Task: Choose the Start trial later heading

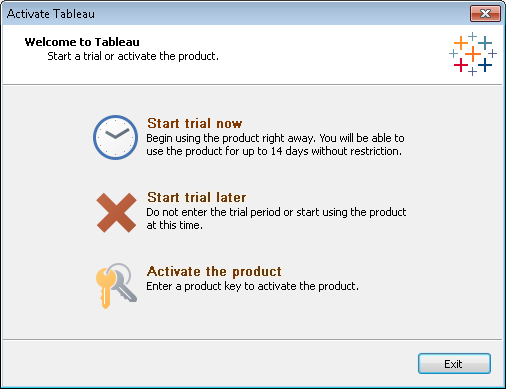Action: (x=197, y=197)
